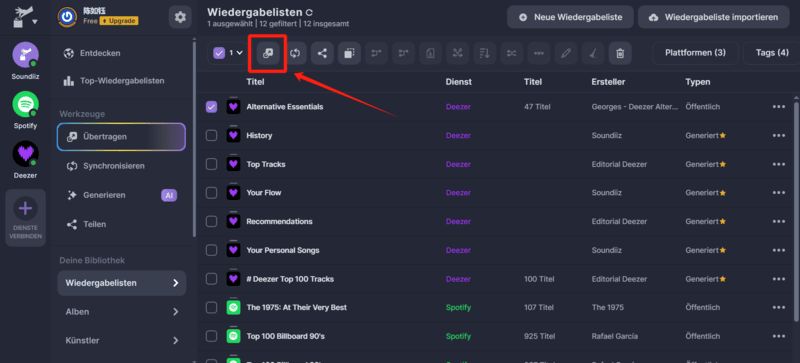Viewport: 800px width, 363px height.
Task: Click the export-to-file icon in the toolbar
Action: click(430, 53)
